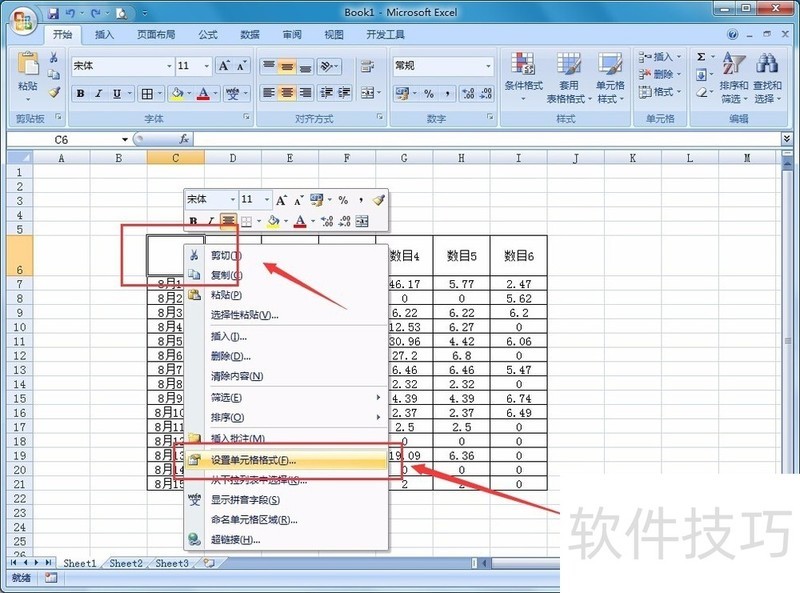Open the ribbon font size dropdown
This screenshot has width=800, height=593.
(x=207, y=66)
